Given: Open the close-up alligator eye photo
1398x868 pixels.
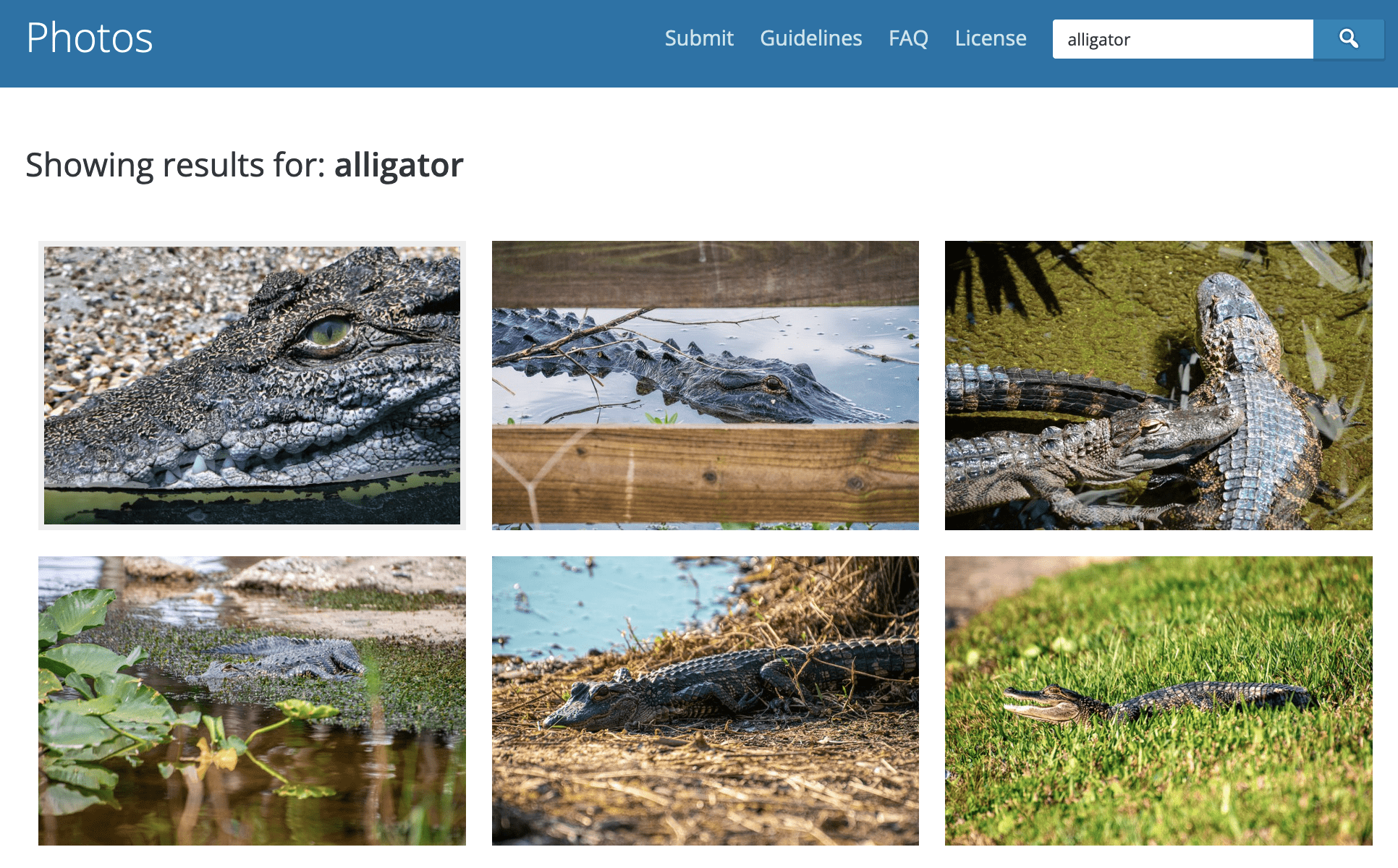Looking at the screenshot, I should point(252,386).
